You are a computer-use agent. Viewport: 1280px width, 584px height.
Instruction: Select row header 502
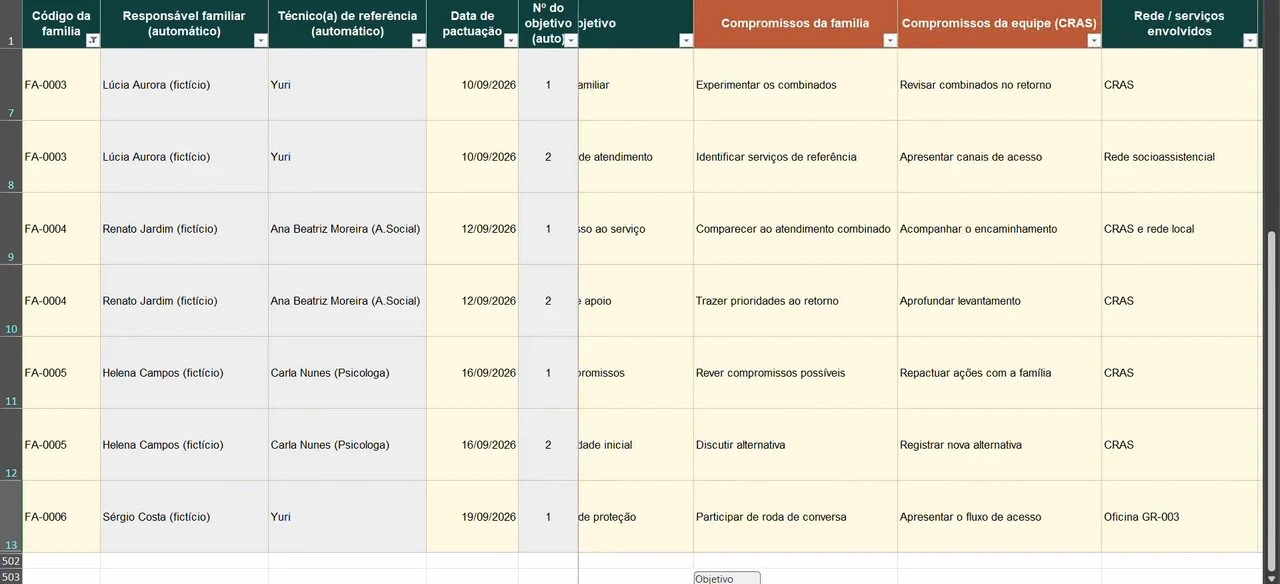11,561
